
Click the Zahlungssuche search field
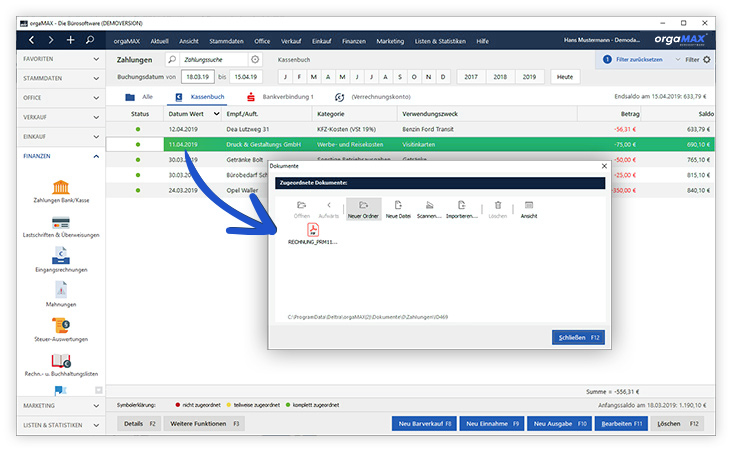tap(214, 59)
